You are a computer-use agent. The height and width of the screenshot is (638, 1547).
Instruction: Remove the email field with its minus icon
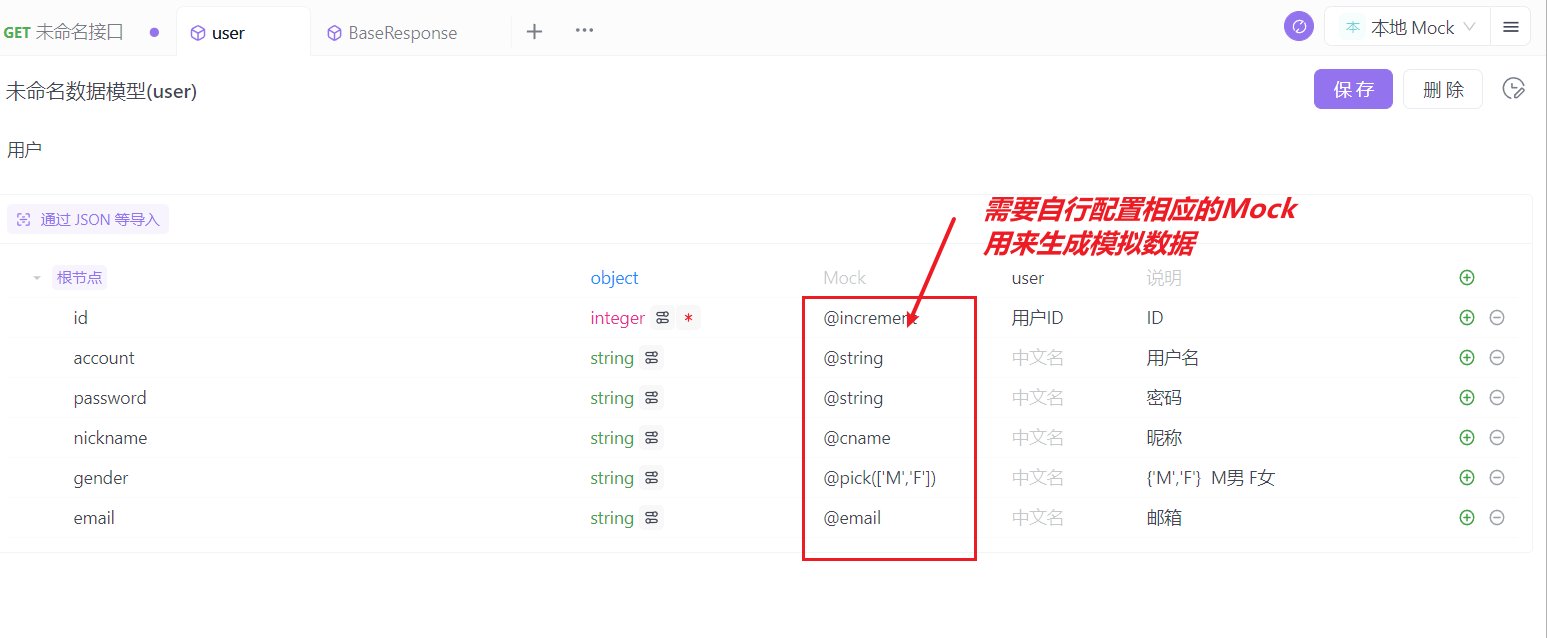tap(1497, 517)
